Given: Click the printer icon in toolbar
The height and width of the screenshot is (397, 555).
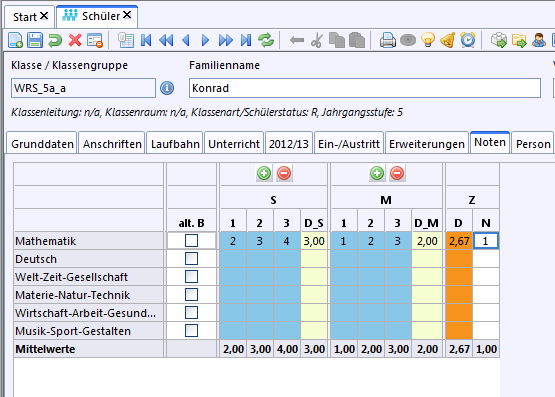Looking at the screenshot, I should tap(388, 40).
